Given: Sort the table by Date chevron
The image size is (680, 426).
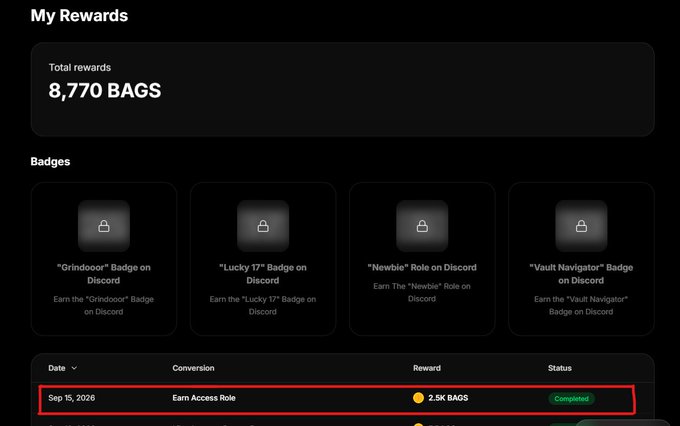Looking at the screenshot, I should [x=74, y=368].
